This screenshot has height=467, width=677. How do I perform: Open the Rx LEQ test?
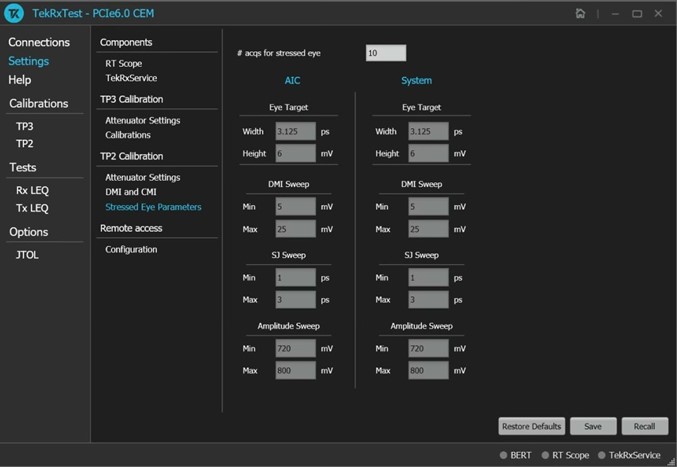click(32, 190)
